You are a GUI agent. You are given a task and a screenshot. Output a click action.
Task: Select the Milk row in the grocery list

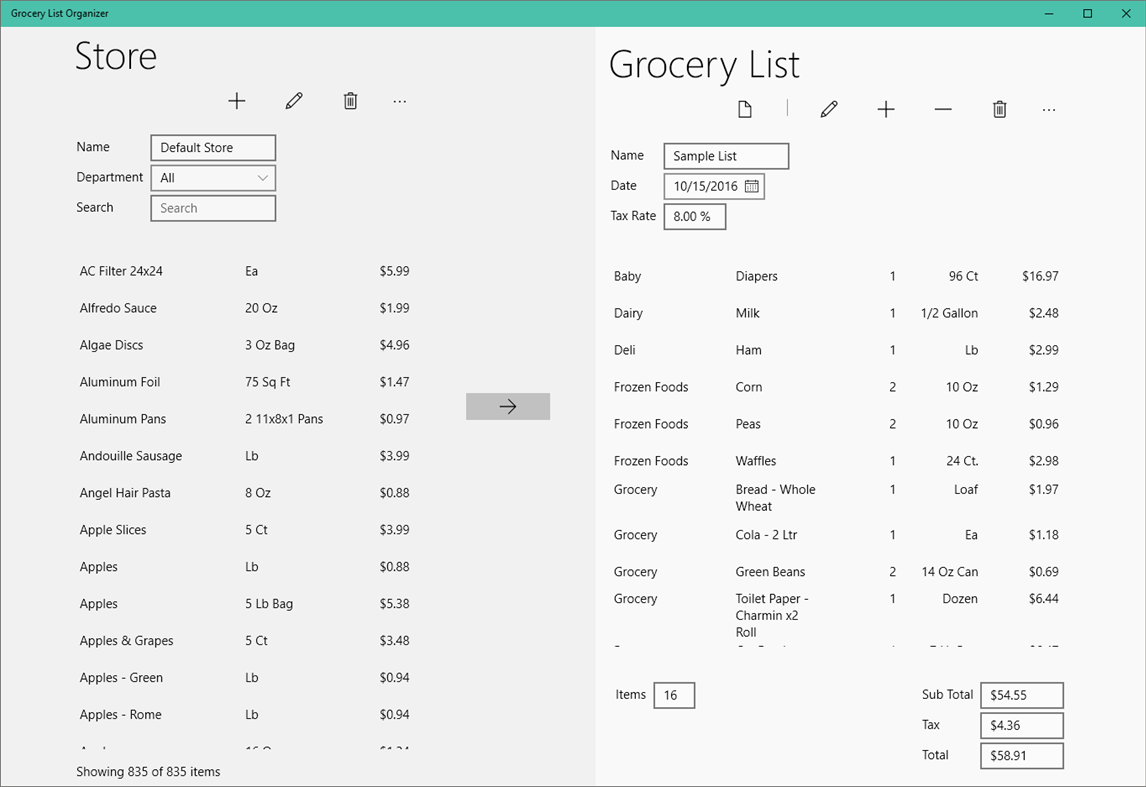coord(800,313)
